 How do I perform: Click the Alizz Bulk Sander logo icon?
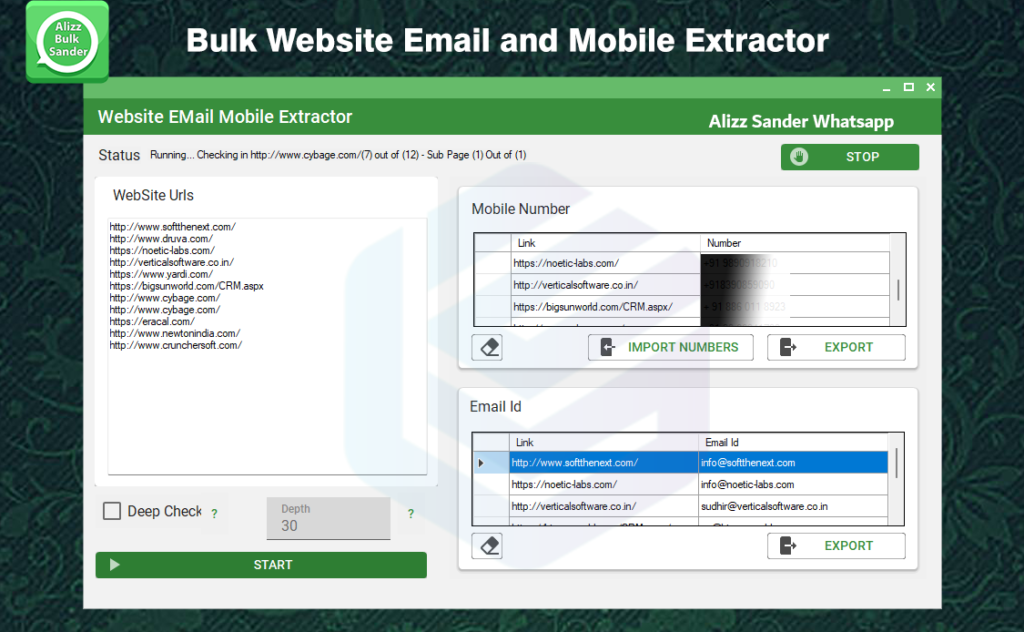click(x=67, y=41)
